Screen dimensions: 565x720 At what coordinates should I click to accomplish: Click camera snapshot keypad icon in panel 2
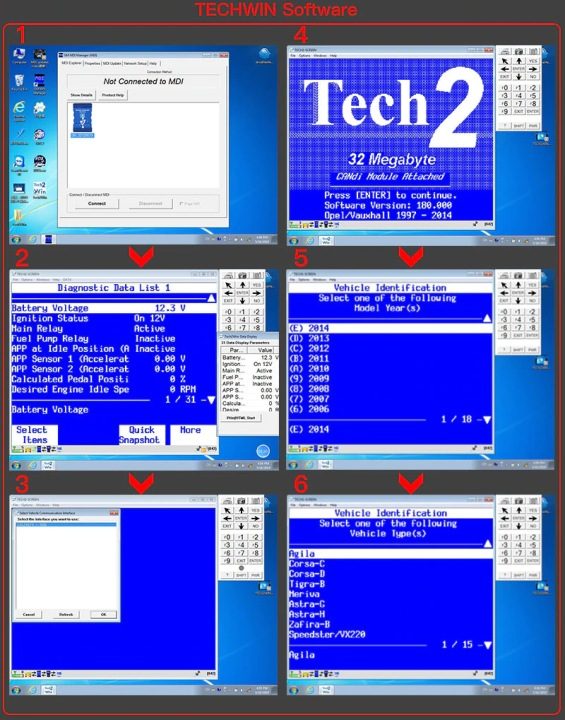243,275
